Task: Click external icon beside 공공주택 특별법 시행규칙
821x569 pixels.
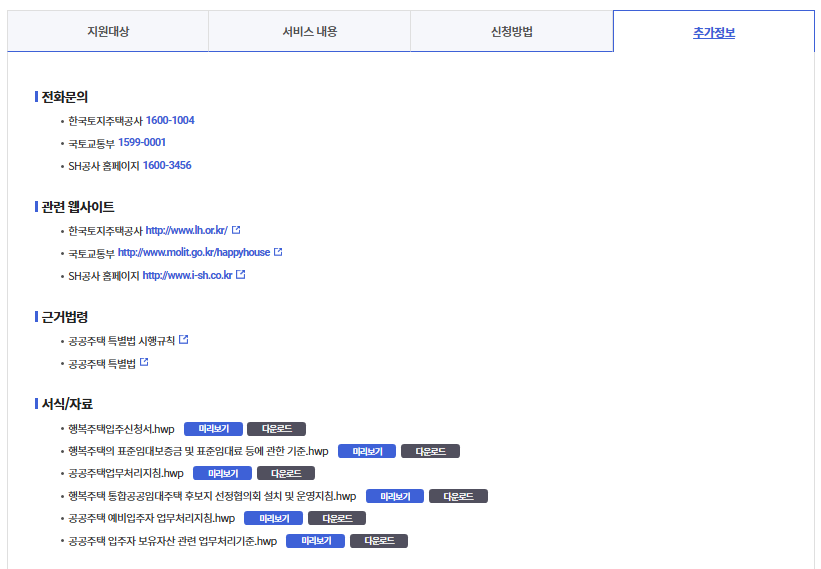Action: [x=183, y=340]
